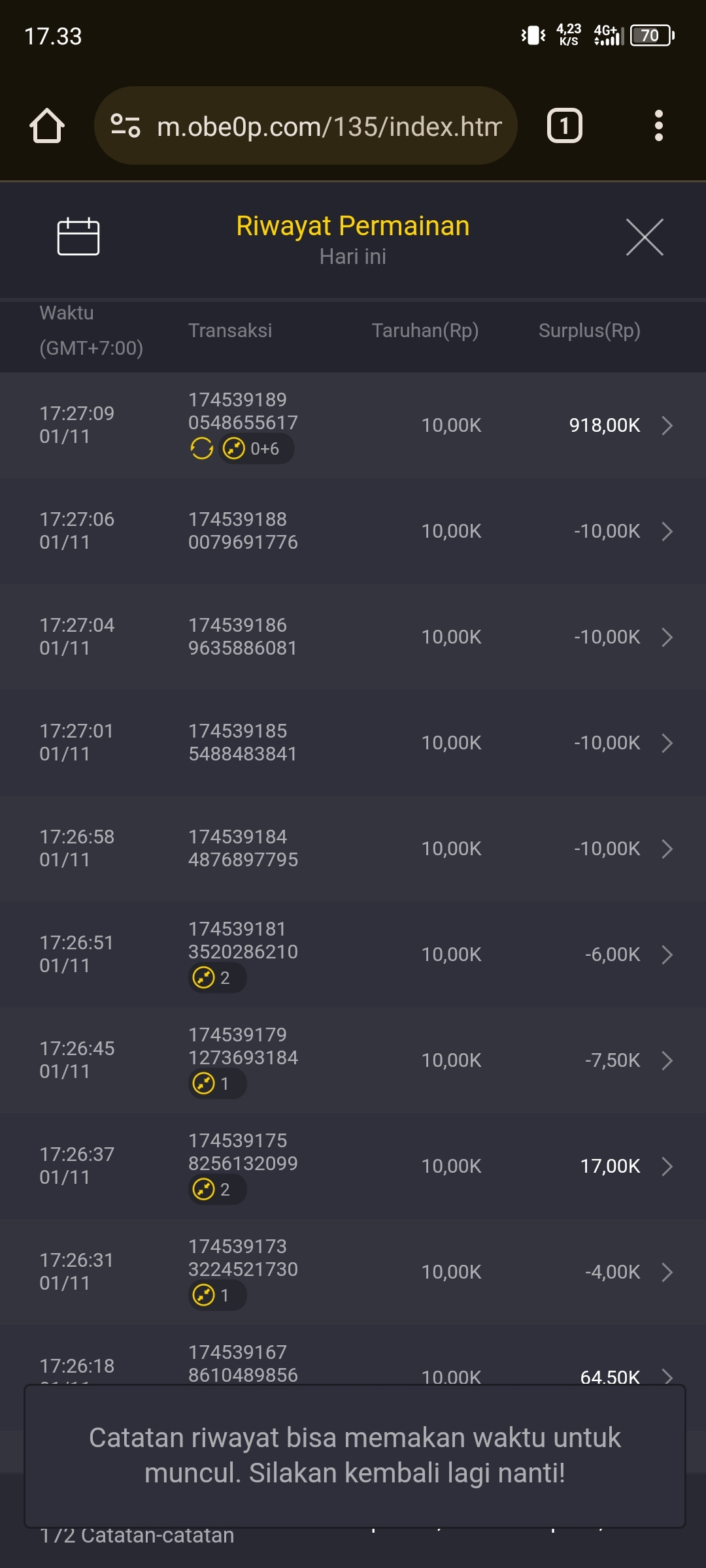
Task: Open the browser tab switcher showing 1
Action: 564,125
